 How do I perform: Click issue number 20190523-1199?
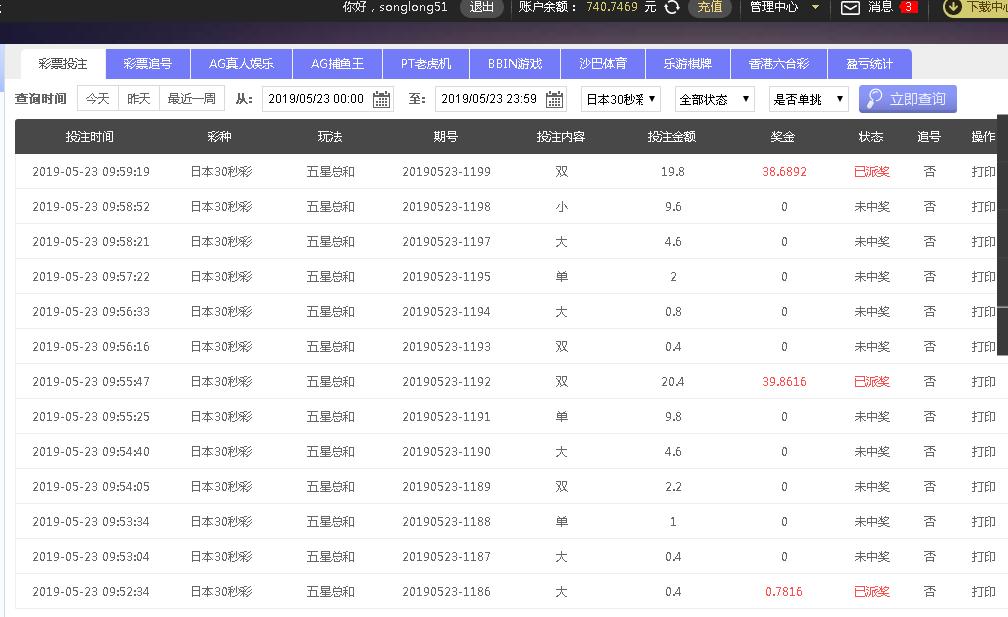[x=446, y=172]
